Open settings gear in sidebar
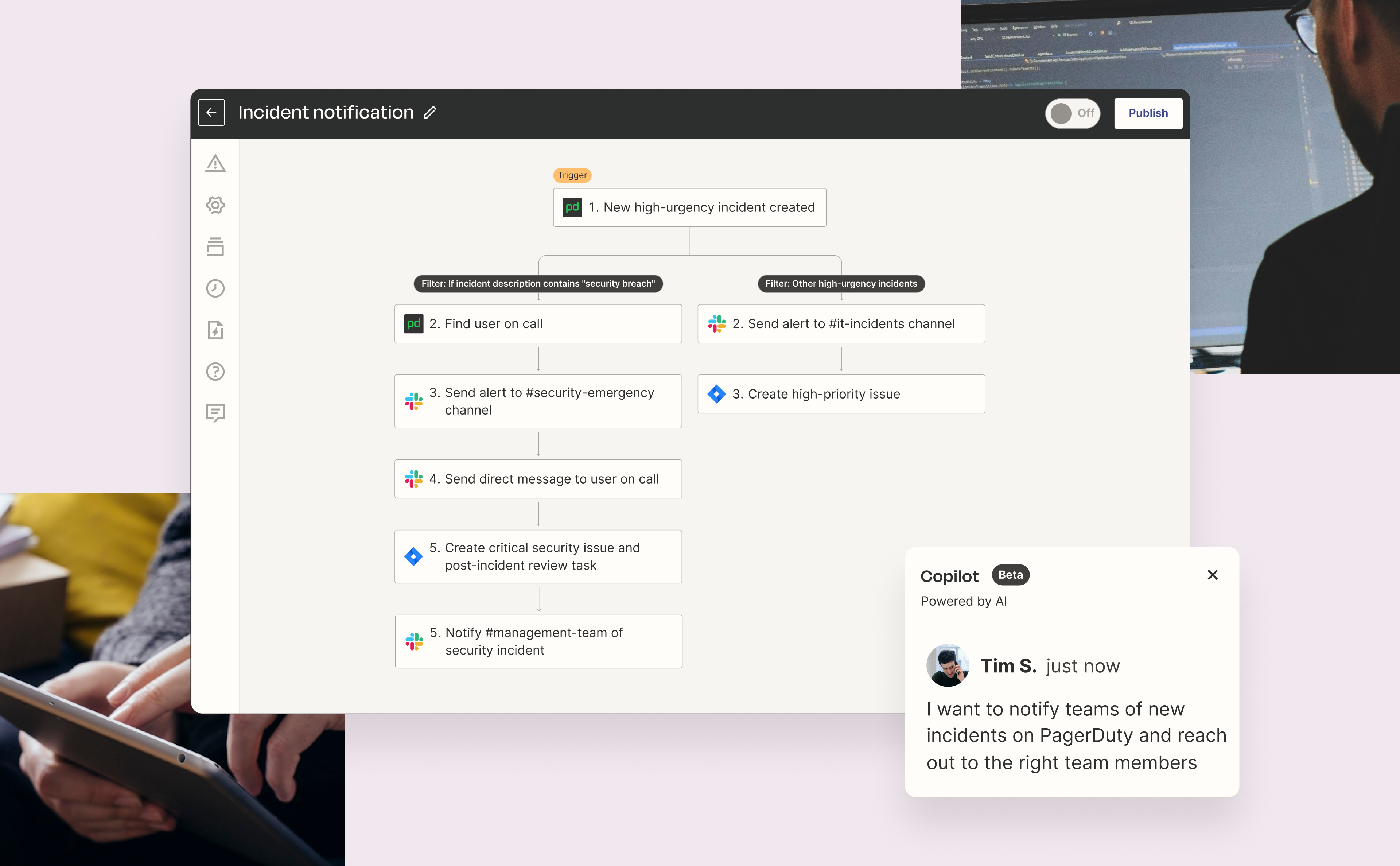The height and width of the screenshot is (866, 1400). click(x=215, y=205)
